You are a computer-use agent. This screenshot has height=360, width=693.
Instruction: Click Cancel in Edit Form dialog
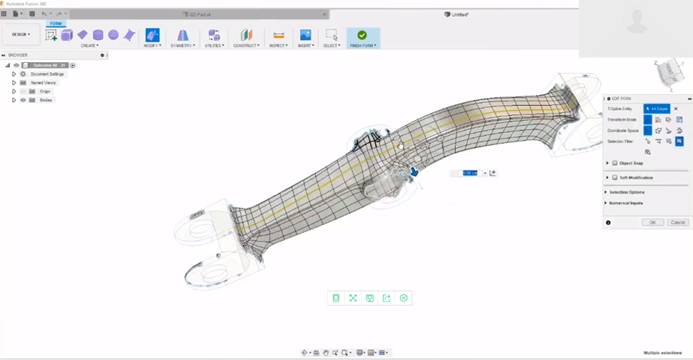(x=678, y=222)
